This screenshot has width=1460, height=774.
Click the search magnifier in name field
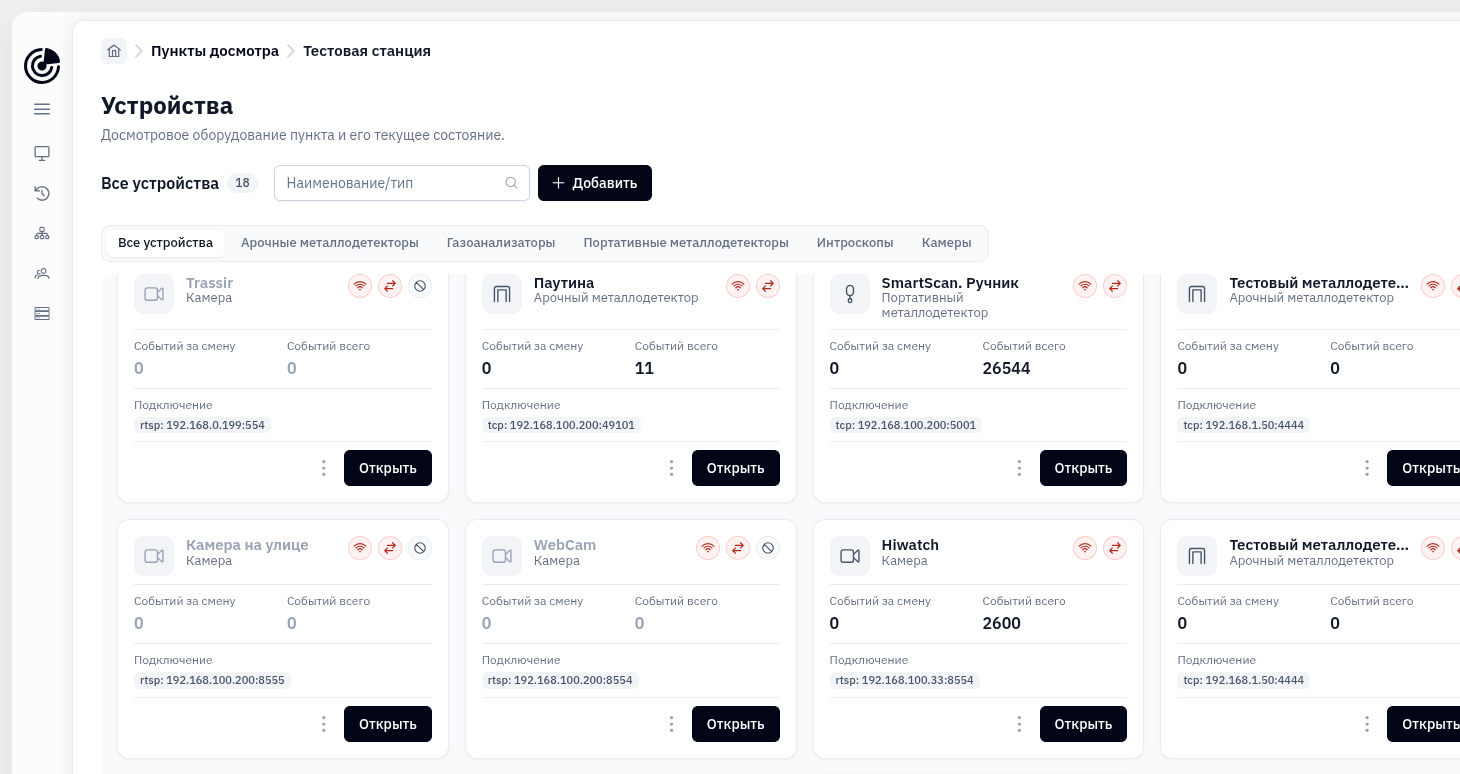(511, 183)
